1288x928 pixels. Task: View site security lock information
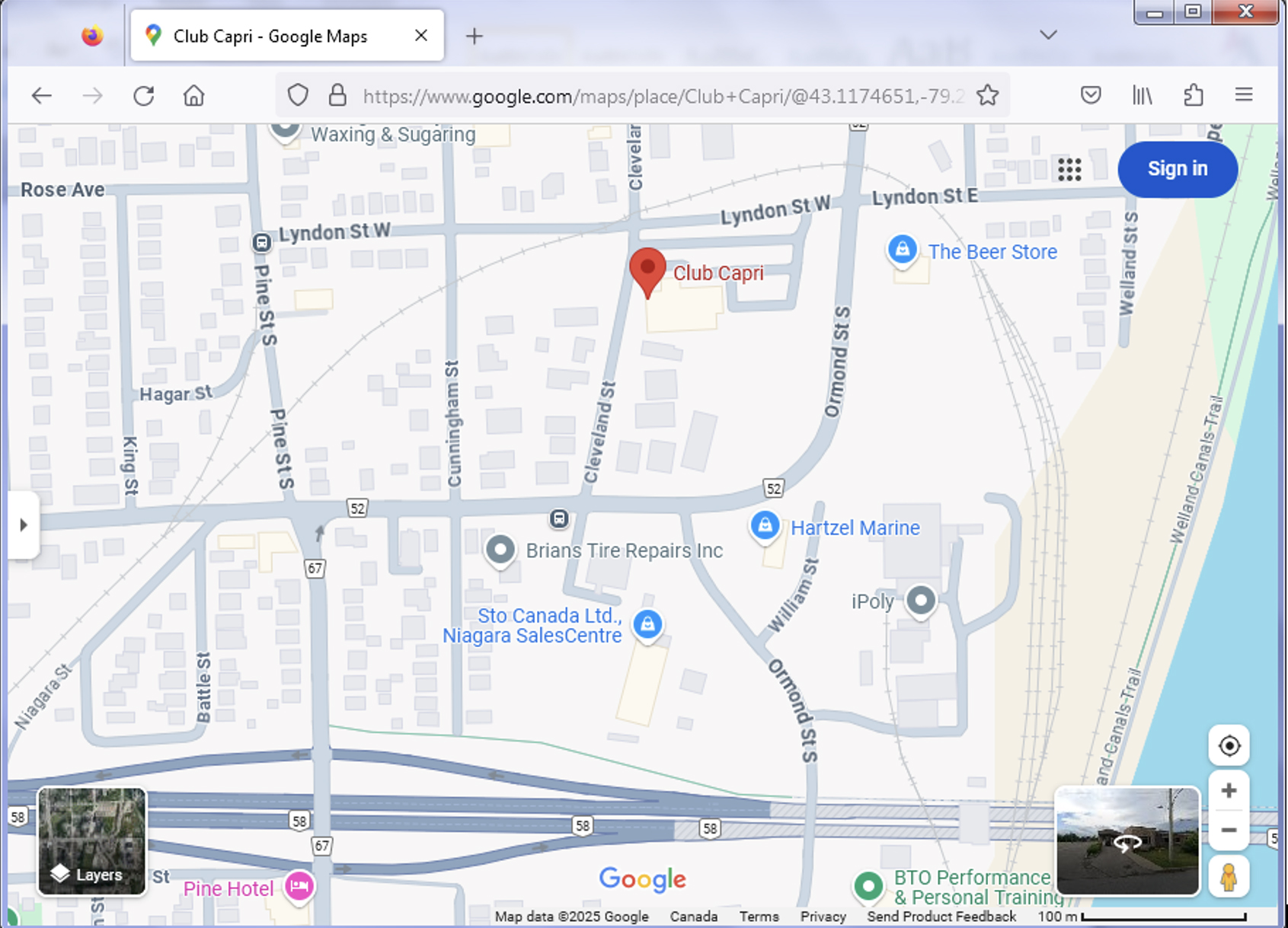tap(337, 95)
